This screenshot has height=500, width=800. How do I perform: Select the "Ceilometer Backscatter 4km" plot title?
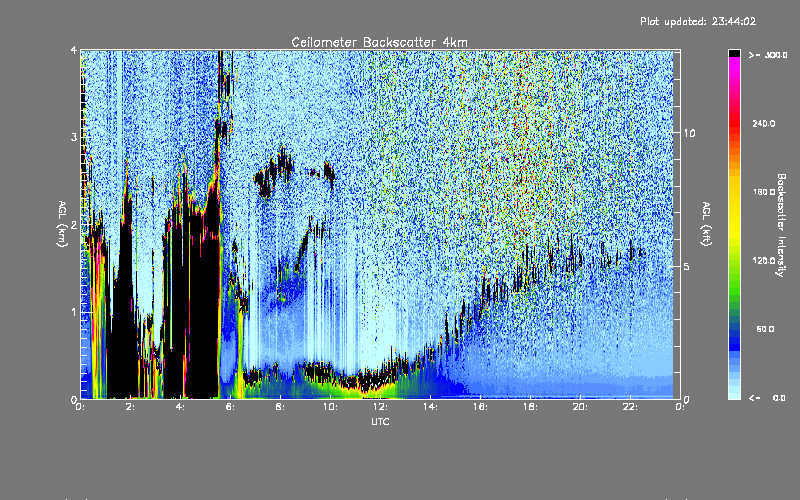click(x=379, y=42)
